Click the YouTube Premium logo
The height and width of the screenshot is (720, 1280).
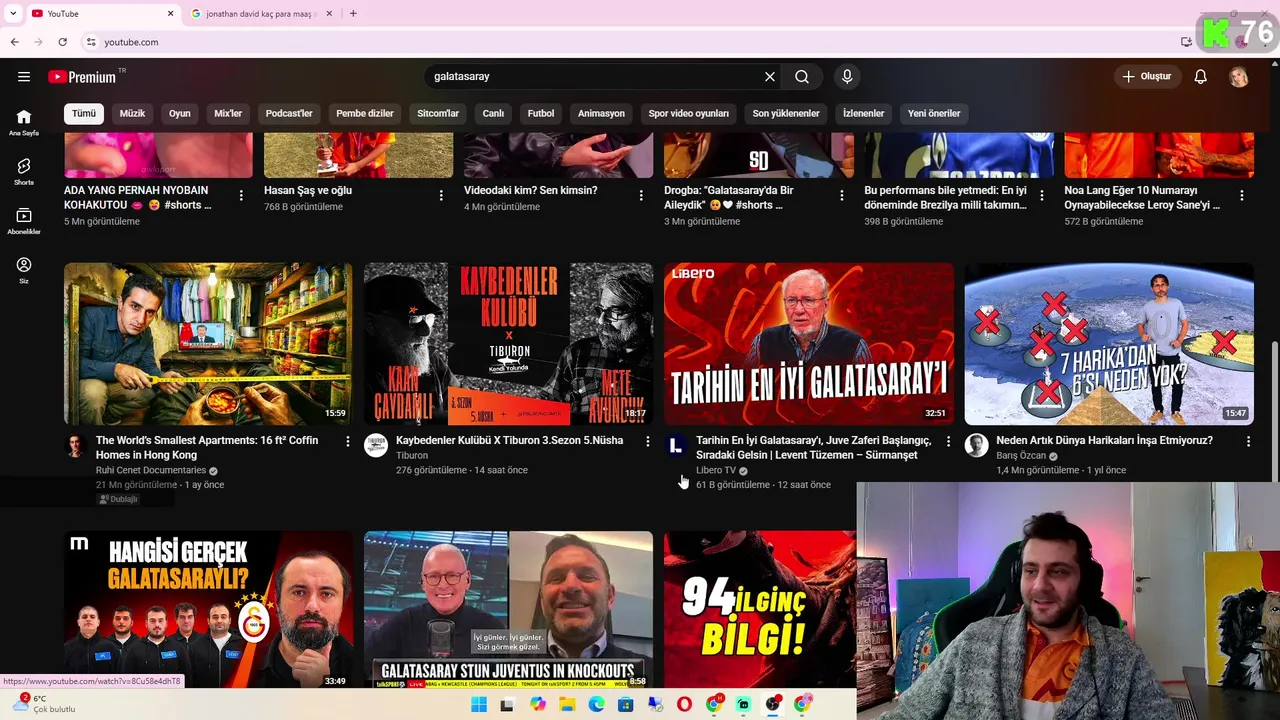coord(82,77)
